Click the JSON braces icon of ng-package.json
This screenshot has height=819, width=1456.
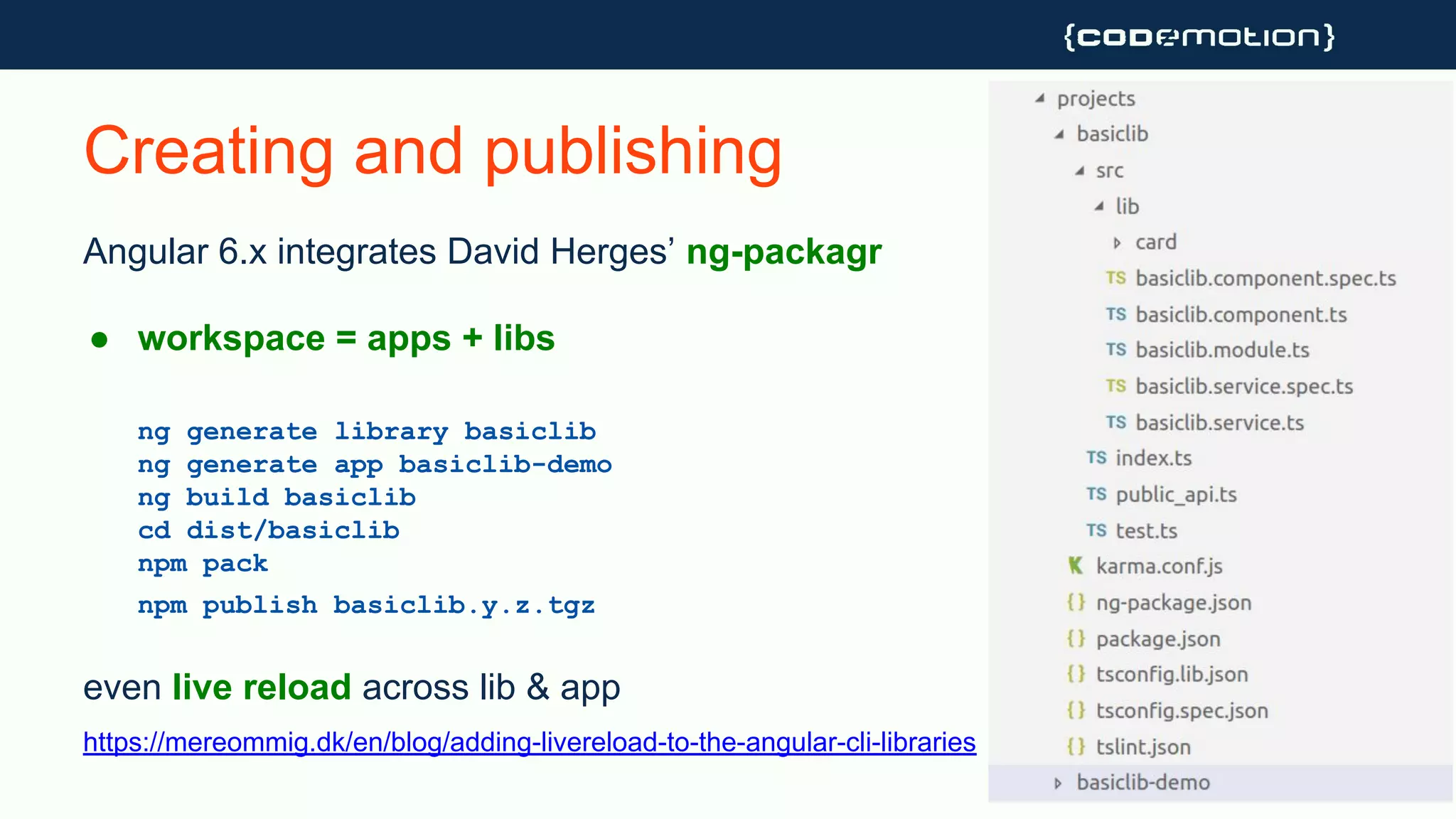[x=1076, y=602]
